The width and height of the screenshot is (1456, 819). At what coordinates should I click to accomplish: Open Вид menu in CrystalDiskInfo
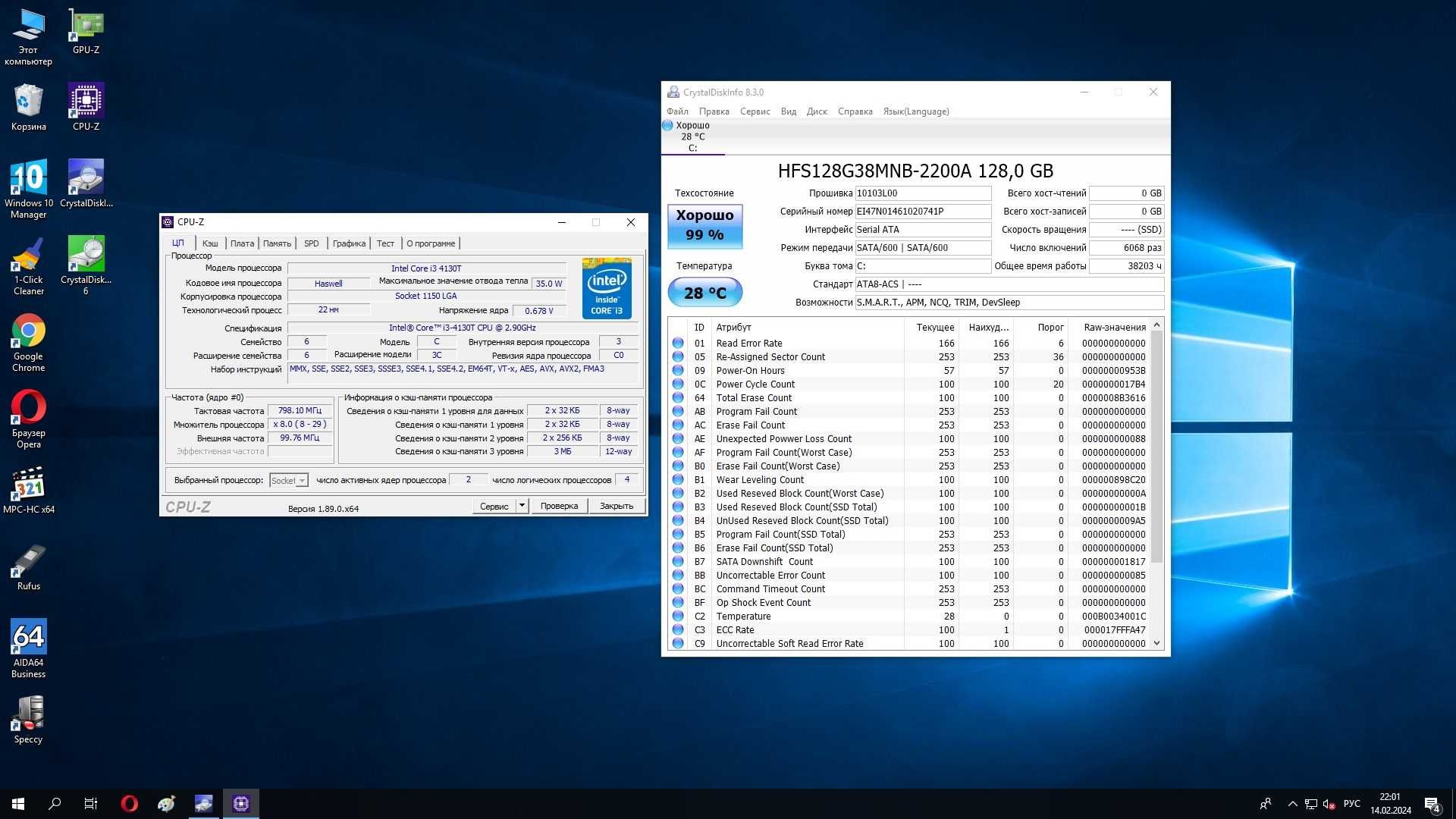pos(788,111)
